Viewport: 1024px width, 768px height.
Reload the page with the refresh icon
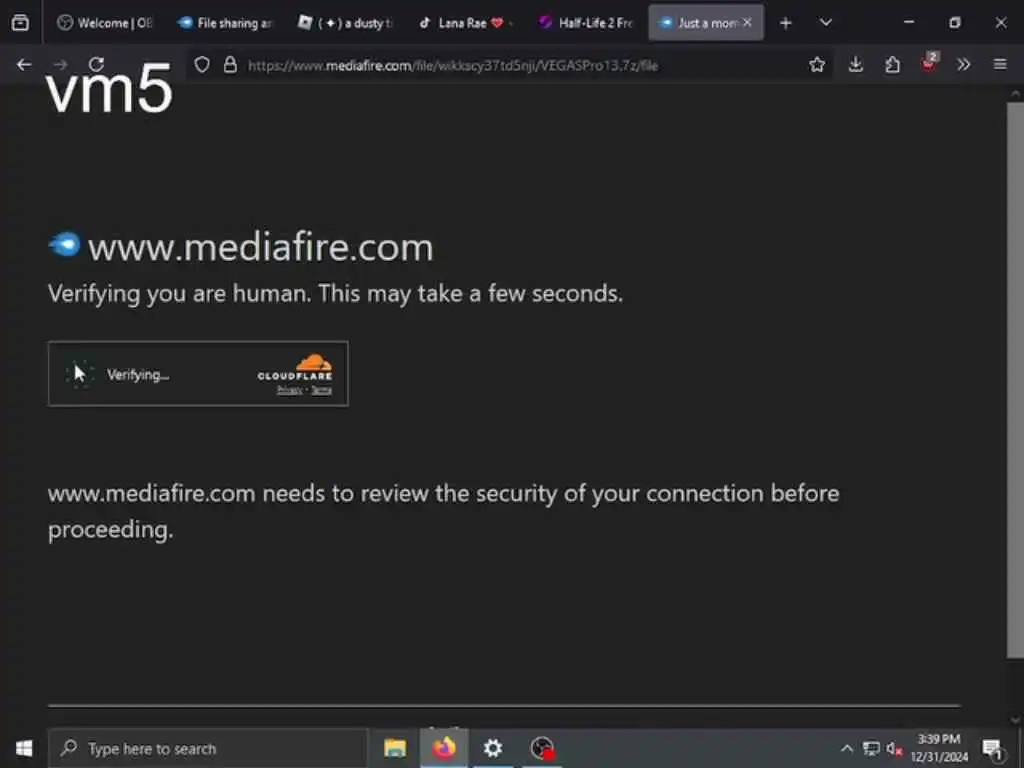pos(97,65)
